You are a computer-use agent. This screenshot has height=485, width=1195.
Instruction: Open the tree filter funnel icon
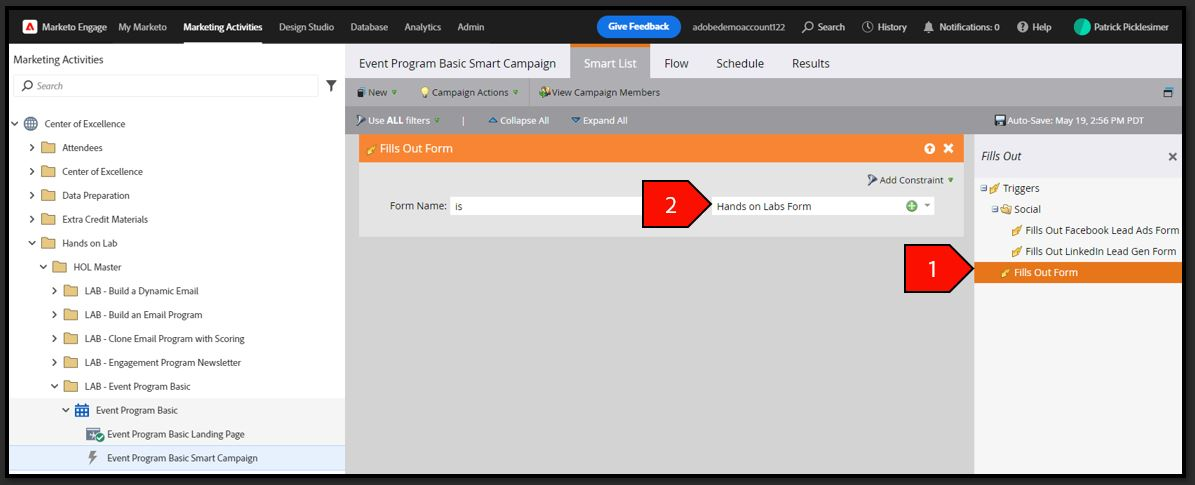click(x=332, y=85)
